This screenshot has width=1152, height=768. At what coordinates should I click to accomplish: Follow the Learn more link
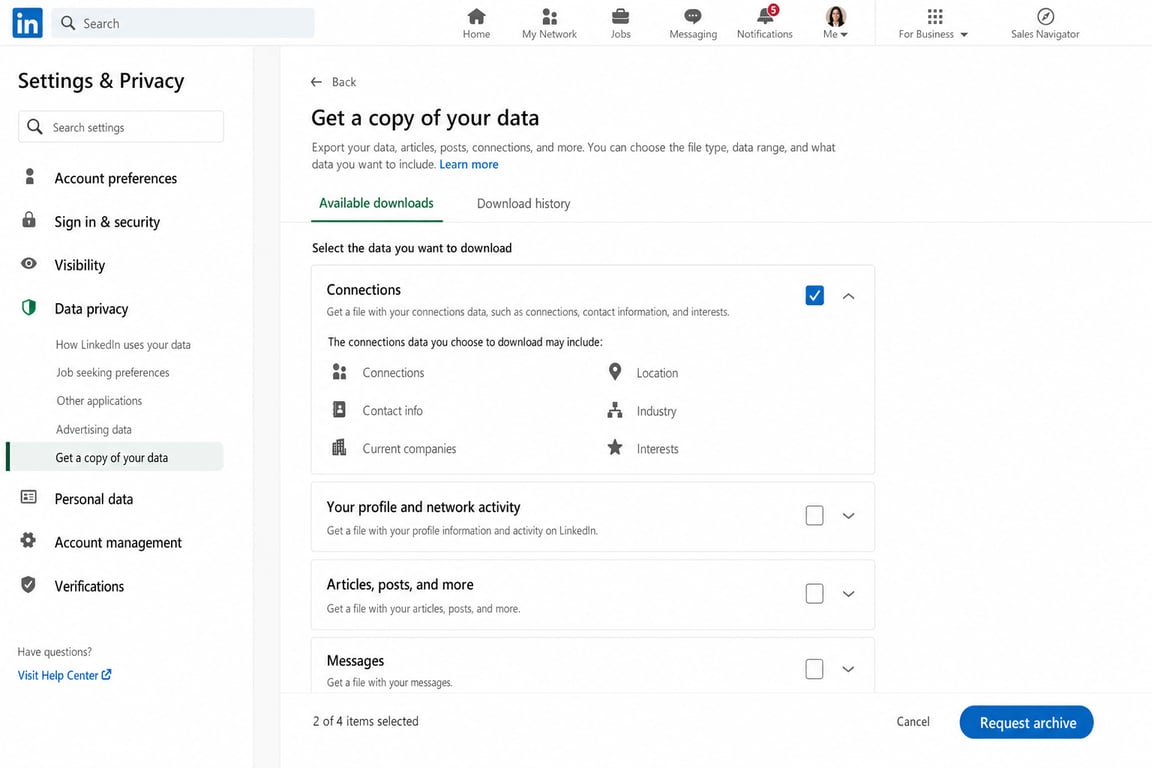(x=469, y=165)
